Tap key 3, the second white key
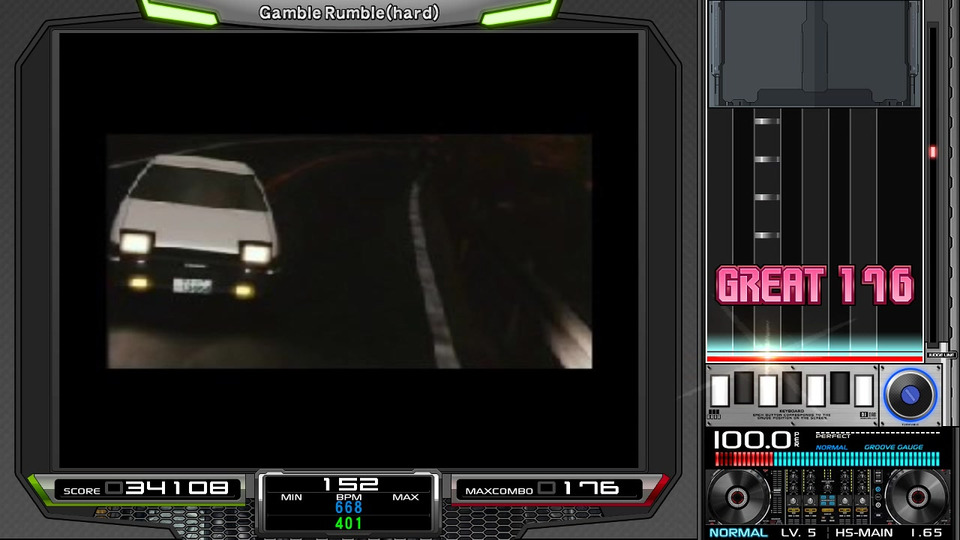The image size is (960, 540). coord(768,391)
